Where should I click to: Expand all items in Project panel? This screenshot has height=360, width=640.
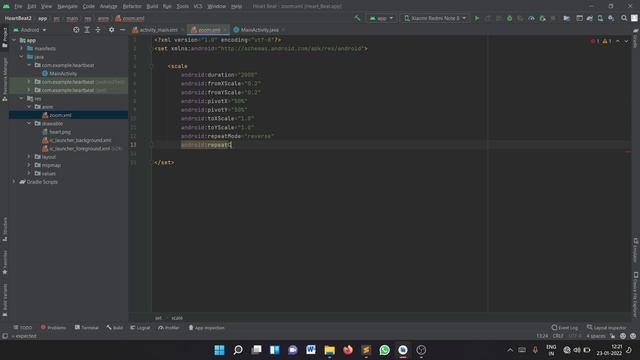[x=87, y=30]
